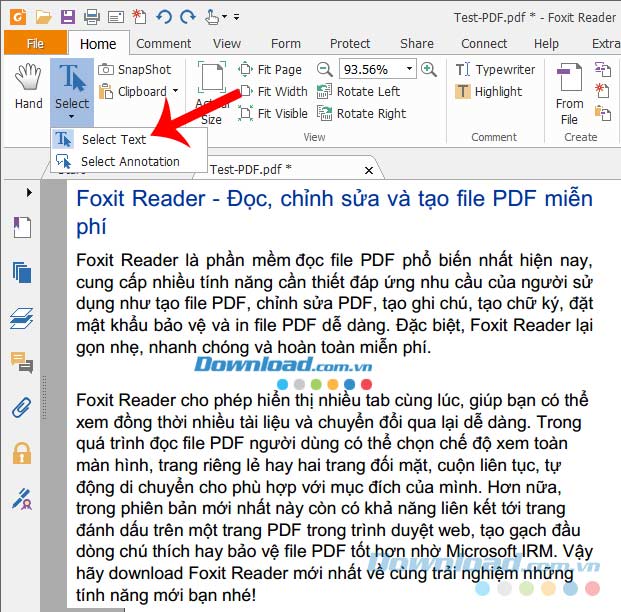Choose Select Text from dropdown
Image resolution: width=621 pixels, height=612 pixels.
129,139
